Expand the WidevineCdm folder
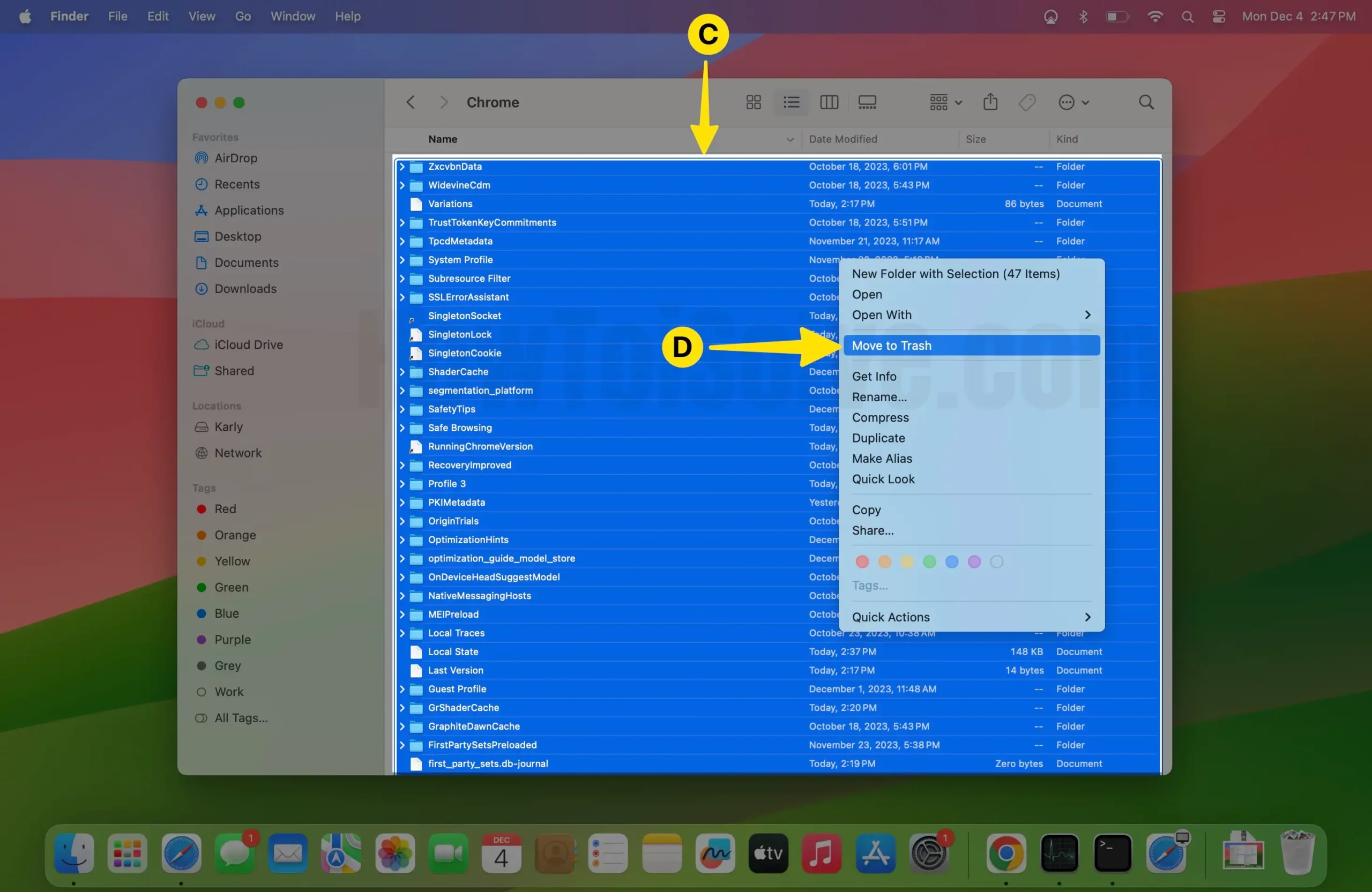The width and height of the screenshot is (1372, 892). coord(402,185)
